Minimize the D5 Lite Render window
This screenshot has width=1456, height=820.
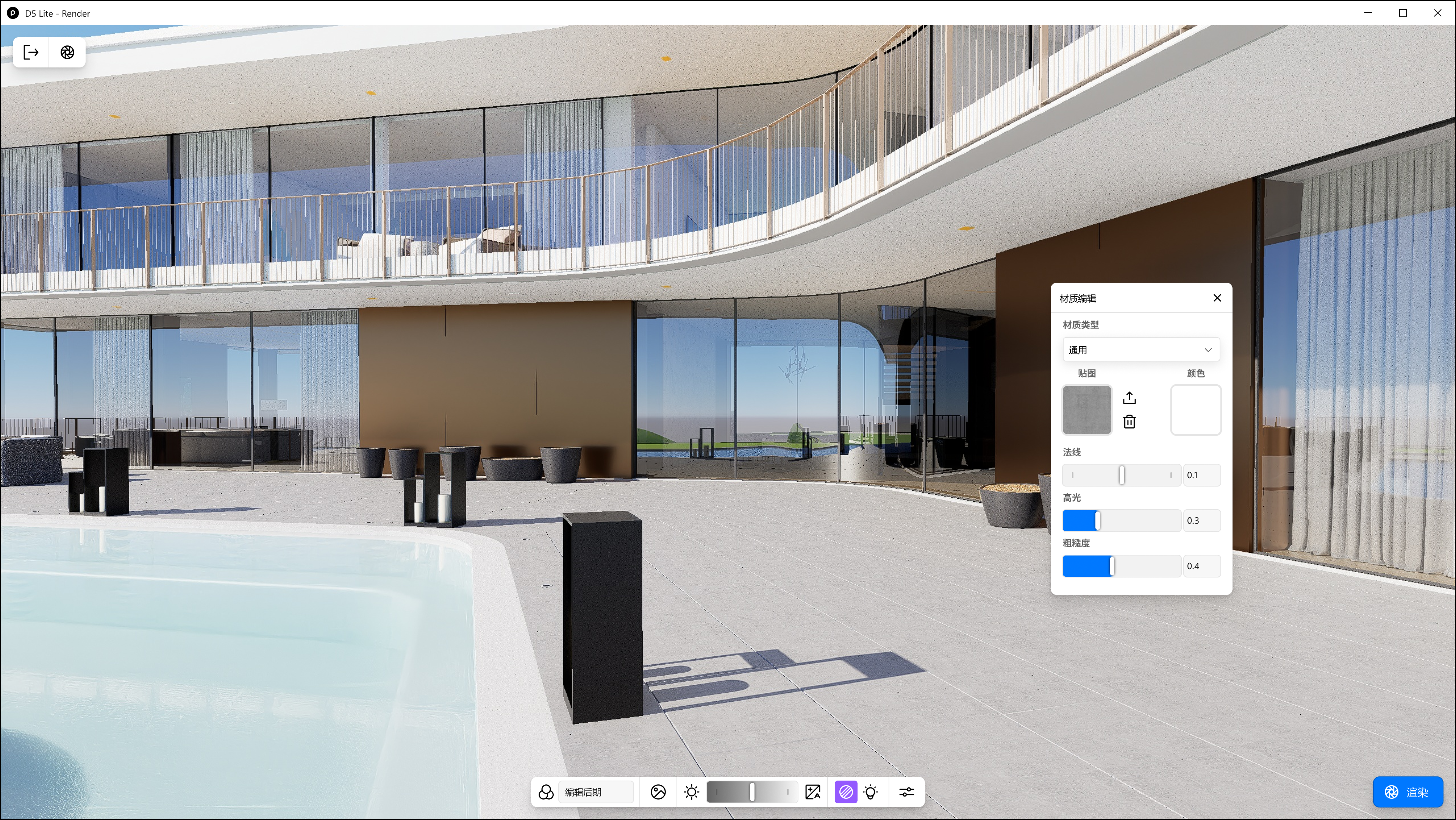(1369, 13)
